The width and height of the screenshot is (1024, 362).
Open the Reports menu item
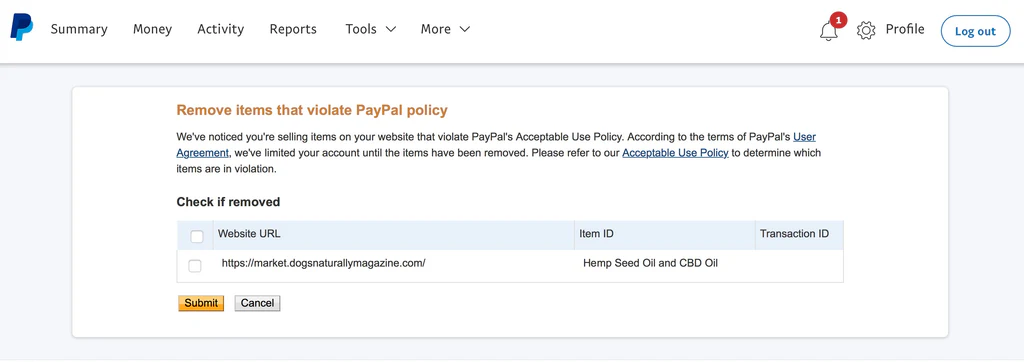click(293, 29)
